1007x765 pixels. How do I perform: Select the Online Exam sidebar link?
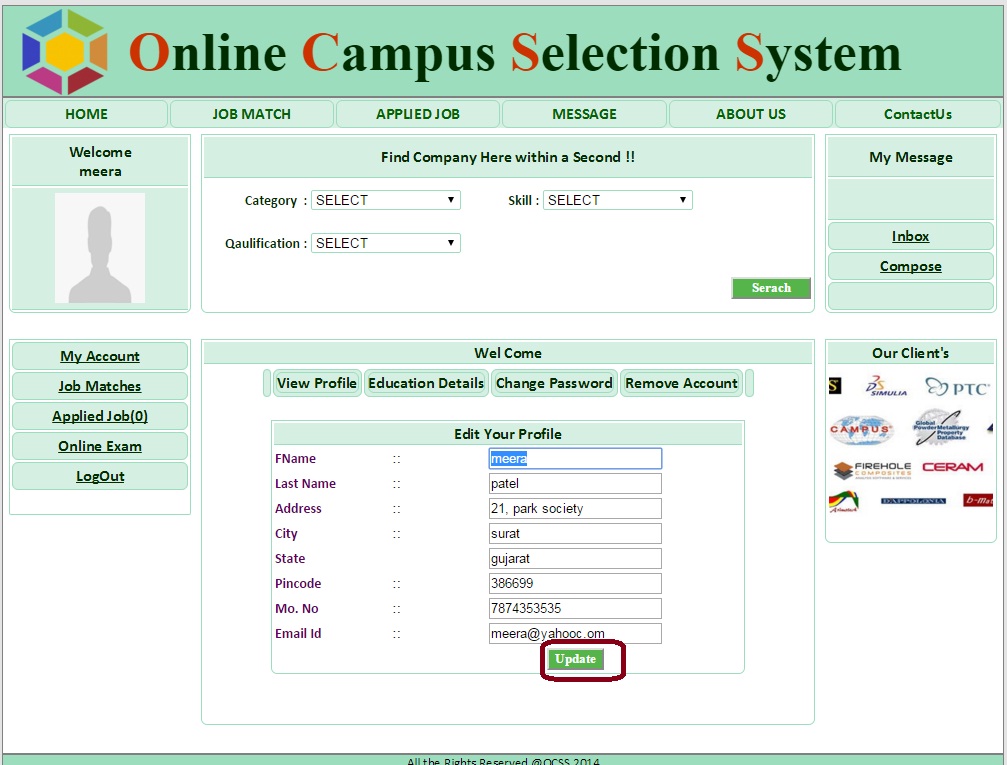[100, 446]
